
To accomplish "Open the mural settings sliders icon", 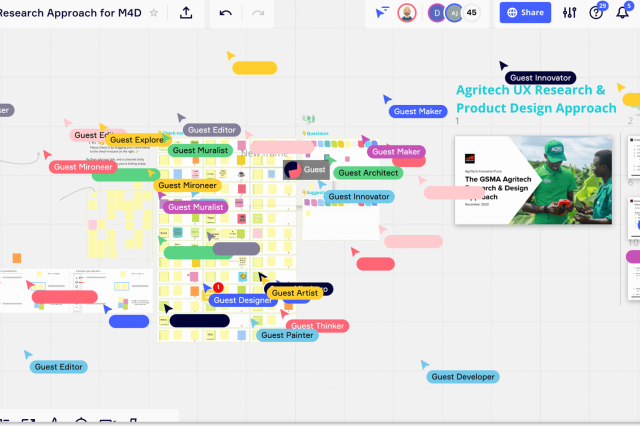I will [570, 13].
